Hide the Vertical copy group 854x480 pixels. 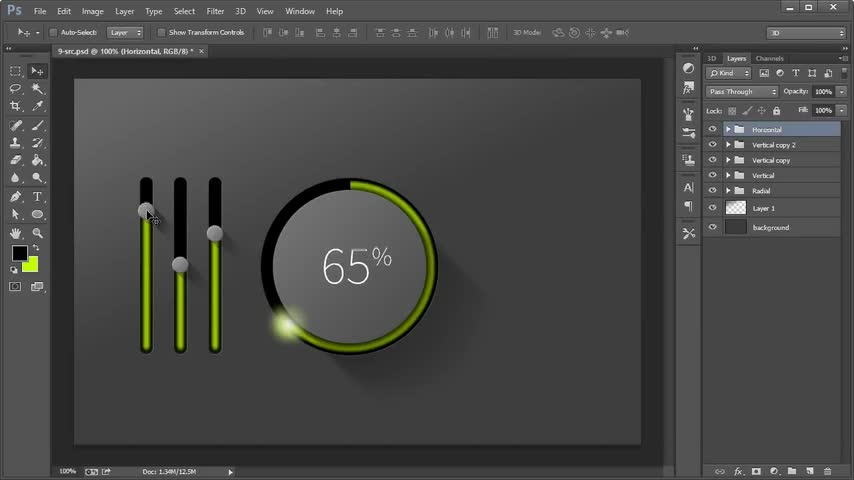[712, 160]
